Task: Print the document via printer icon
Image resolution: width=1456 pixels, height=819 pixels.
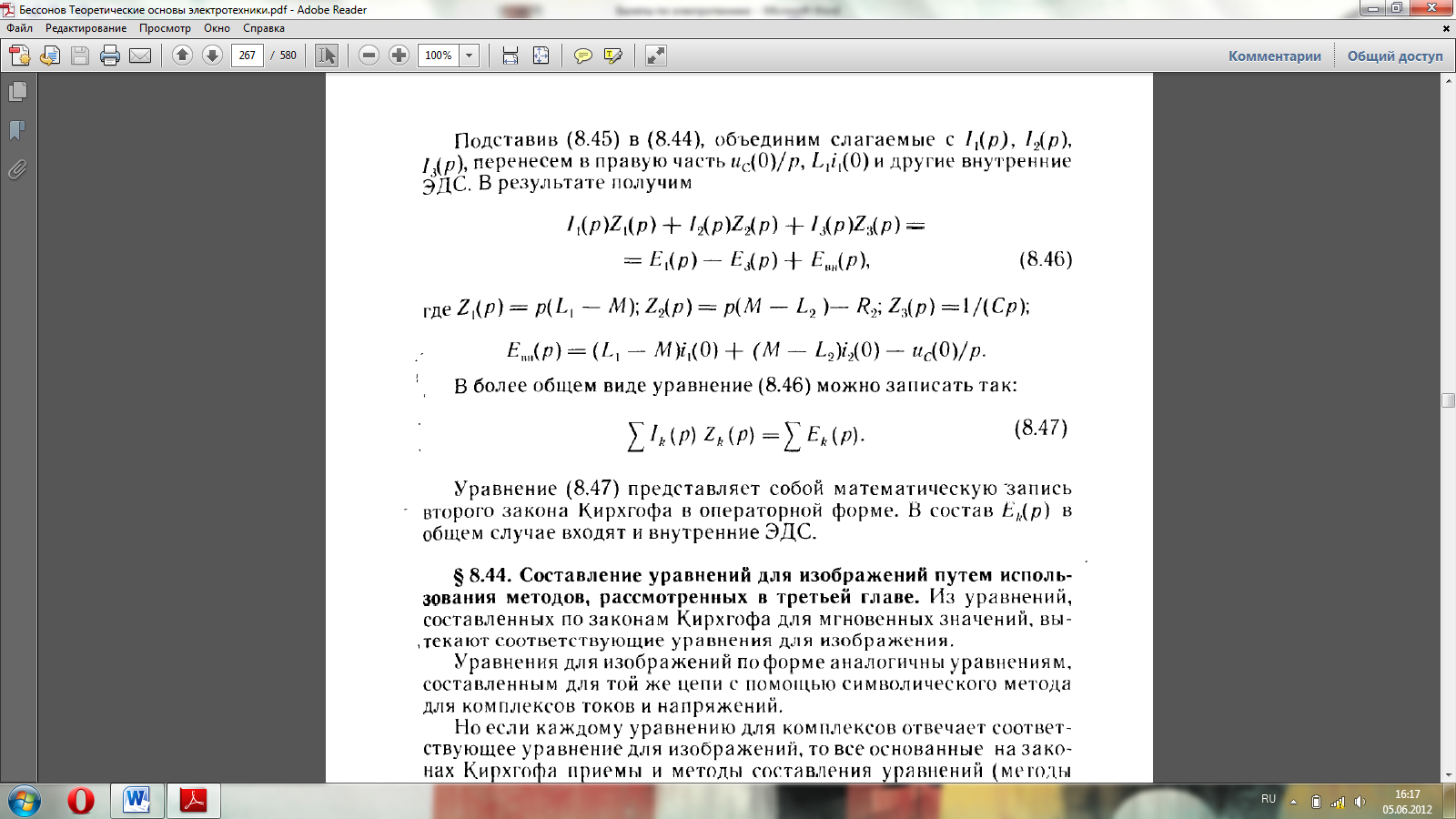Action: [110, 56]
